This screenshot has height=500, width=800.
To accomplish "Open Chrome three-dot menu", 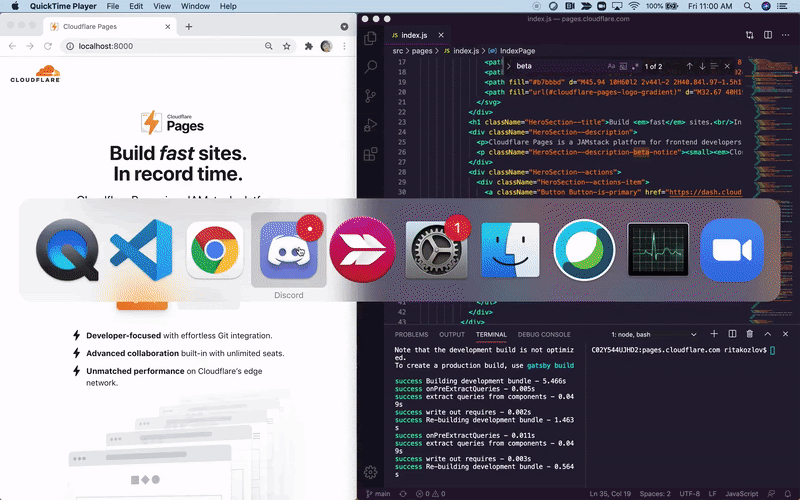I will click(344, 46).
